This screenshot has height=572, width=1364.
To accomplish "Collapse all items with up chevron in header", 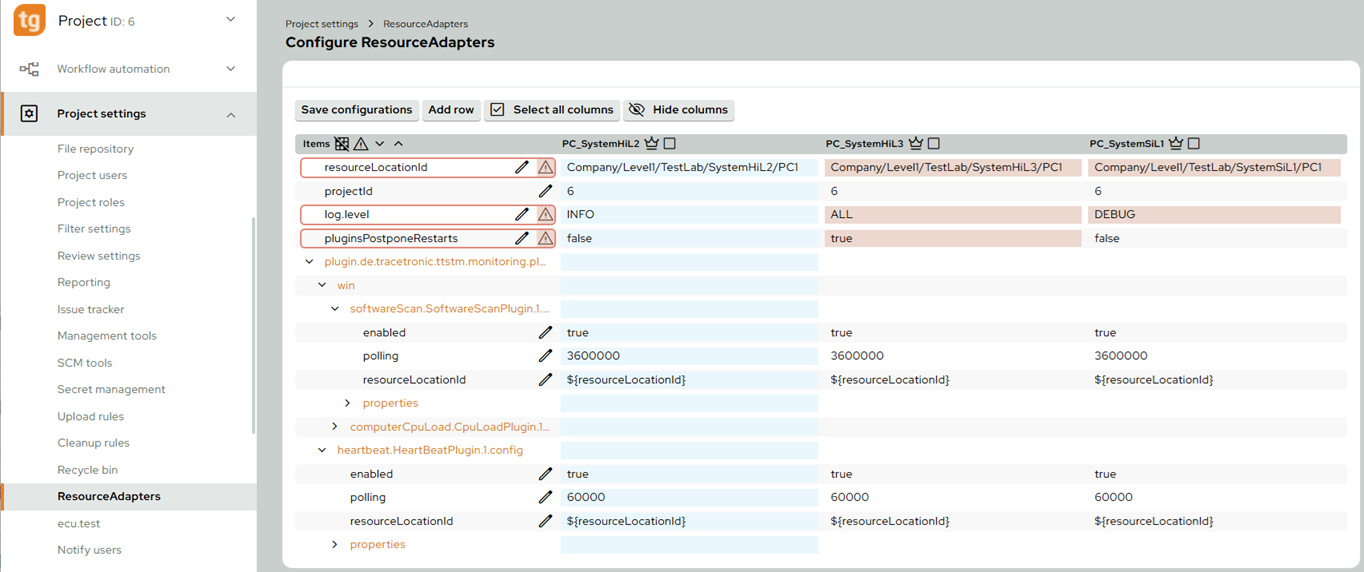I will pos(398,144).
